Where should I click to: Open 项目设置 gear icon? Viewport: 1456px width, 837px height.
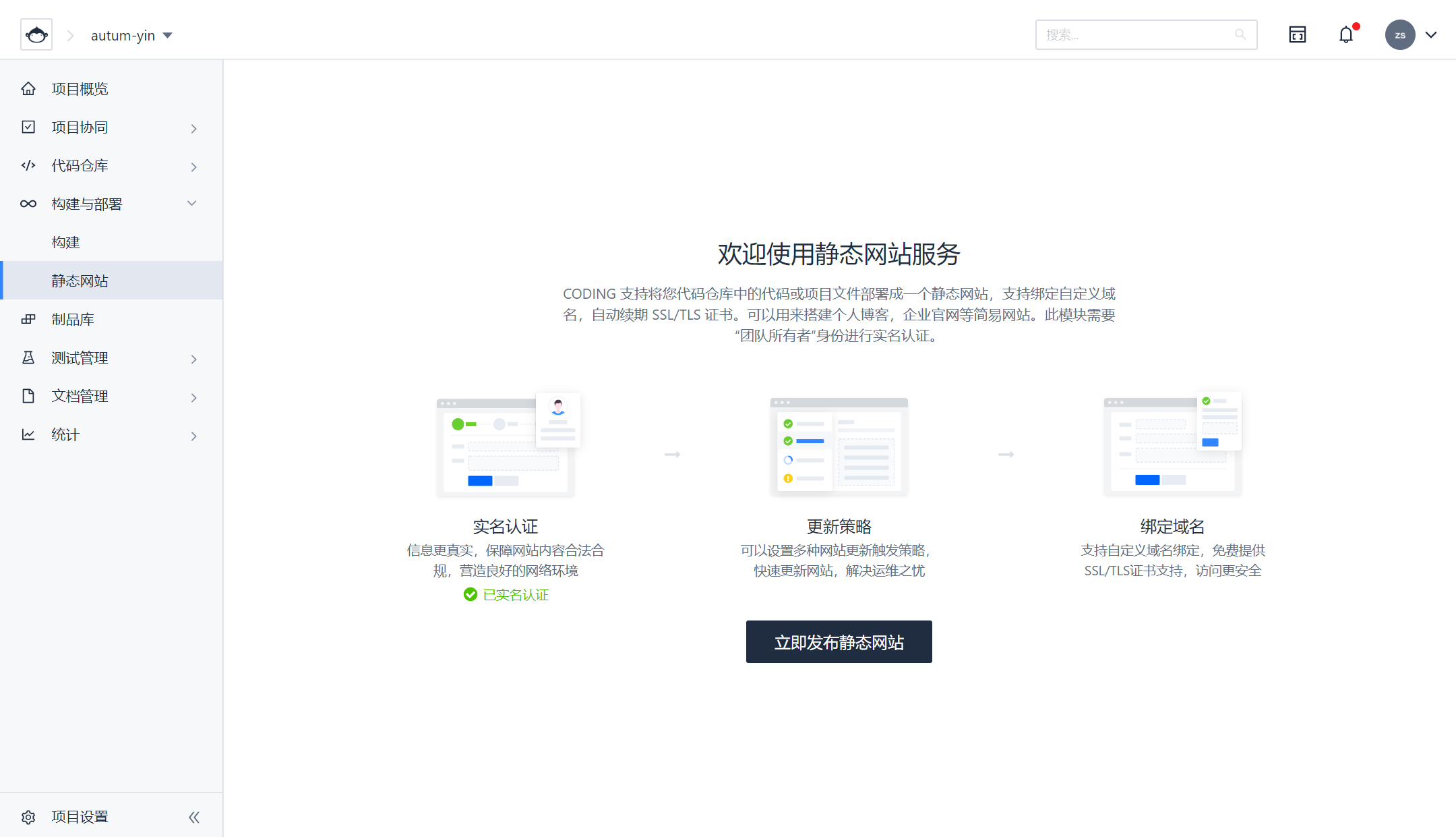click(28, 817)
